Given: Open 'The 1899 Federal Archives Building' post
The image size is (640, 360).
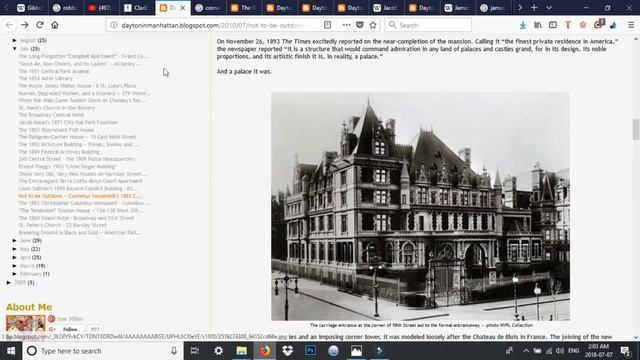Looking at the screenshot, I should (59, 152).
